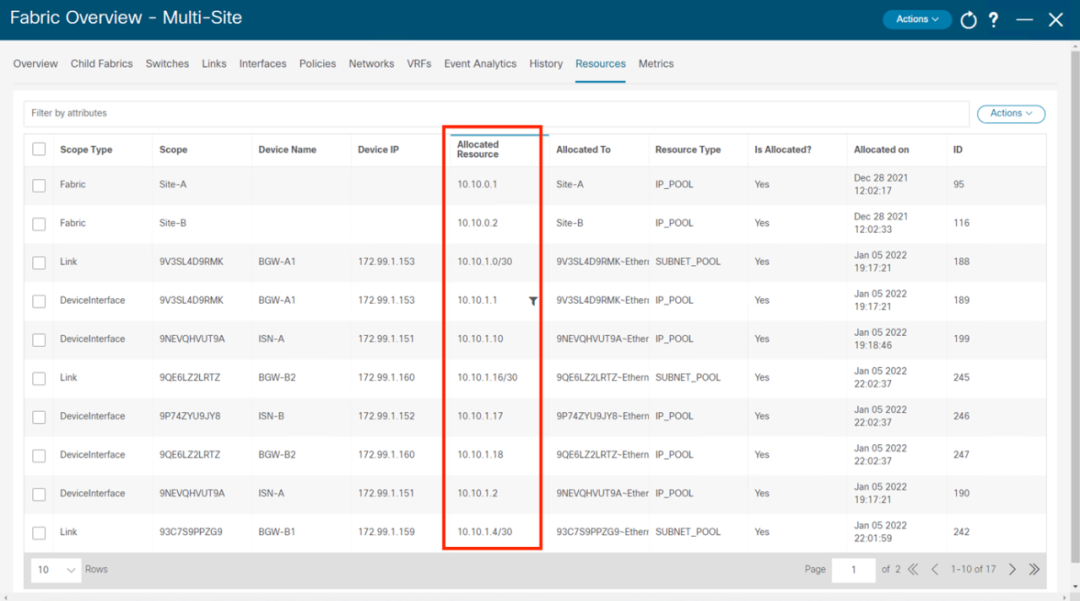Open the History tab
This screenshot has height=601, width=1080.
point(546,63)
